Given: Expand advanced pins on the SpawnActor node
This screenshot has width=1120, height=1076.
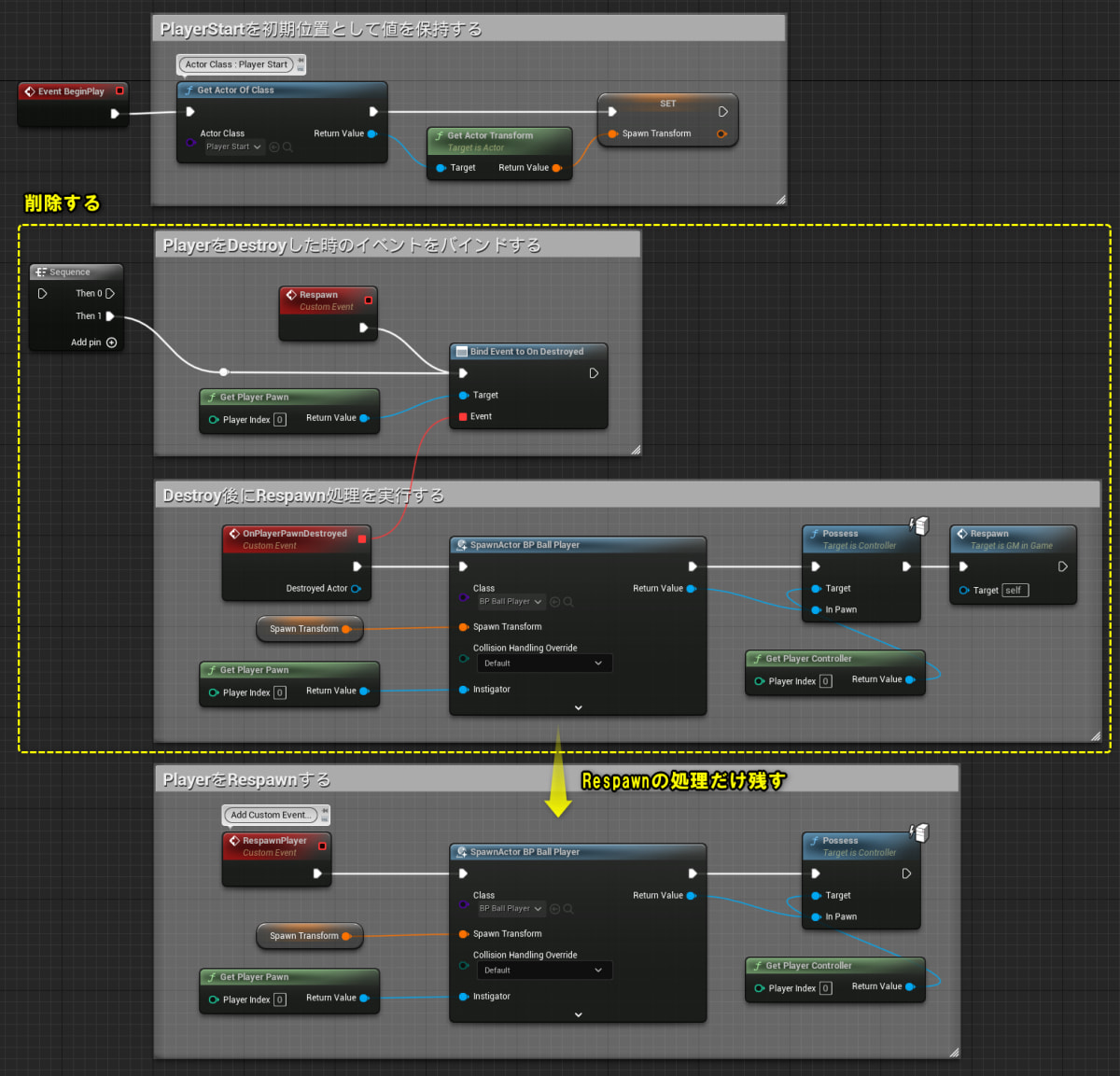Looking at the screenshot, I should coord(578,707).
